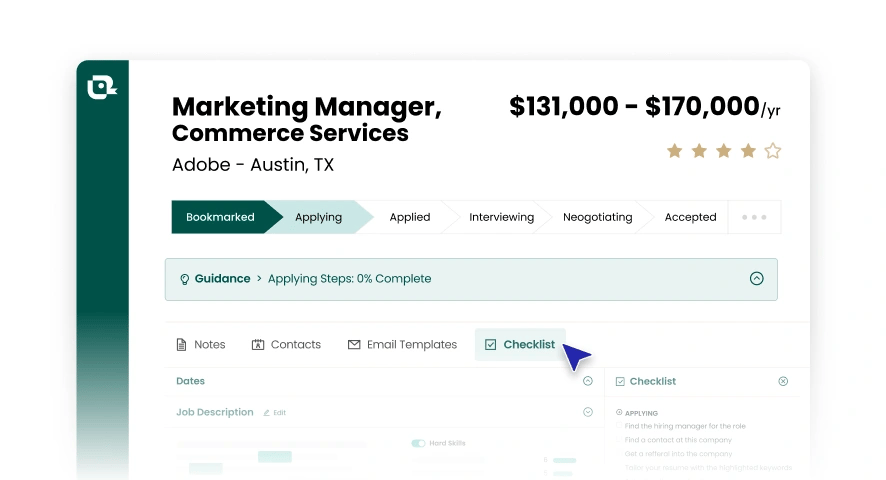The width and height of the screenshot is (886, 480).
Task: Collapse the Guidance panel with the chevron
Action: click(757, 278)
